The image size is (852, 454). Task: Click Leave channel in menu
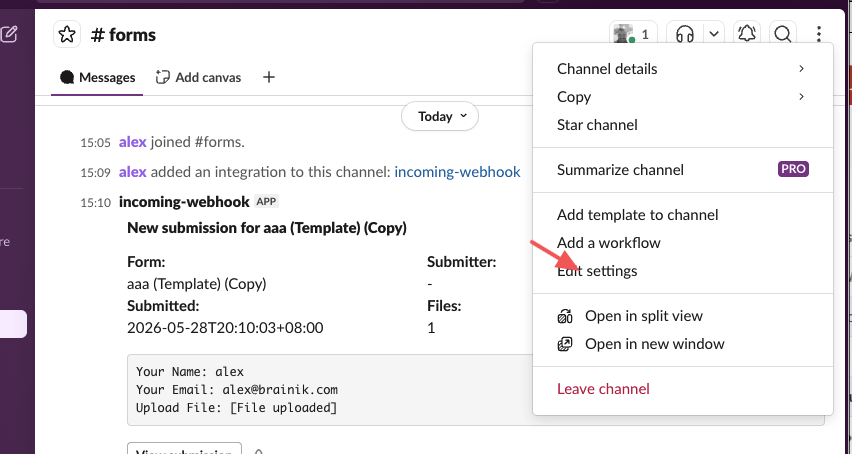[x=682, y=389]
